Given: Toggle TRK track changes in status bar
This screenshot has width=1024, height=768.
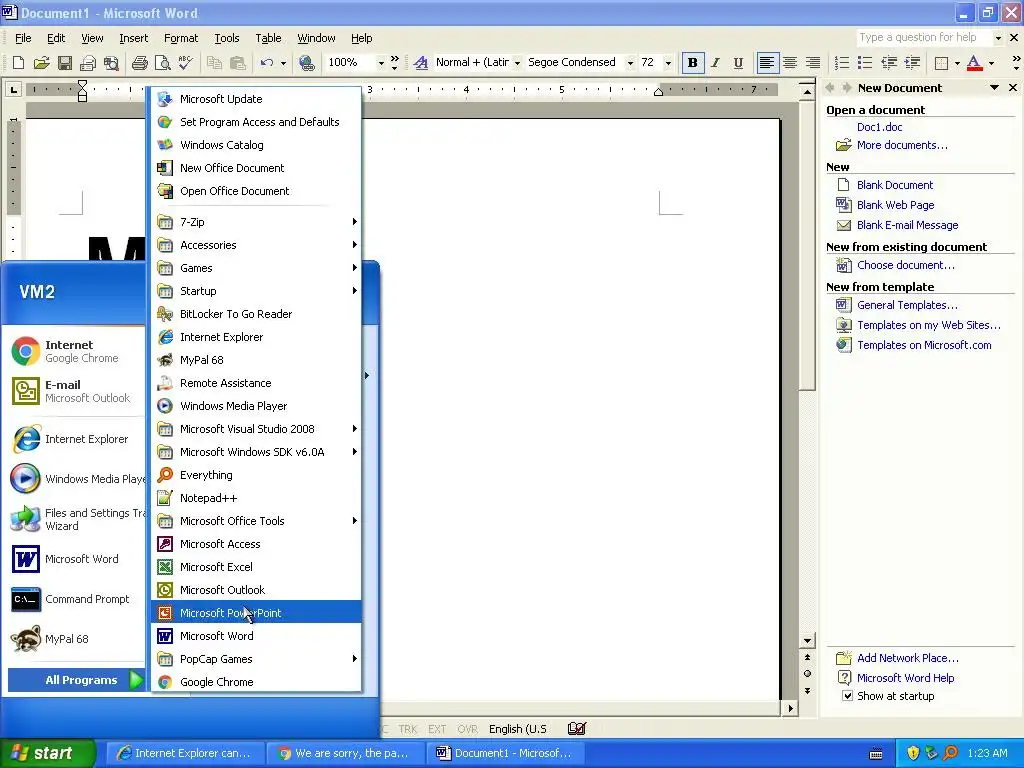Looking at the screenshot, I should [x=408, y=729].
